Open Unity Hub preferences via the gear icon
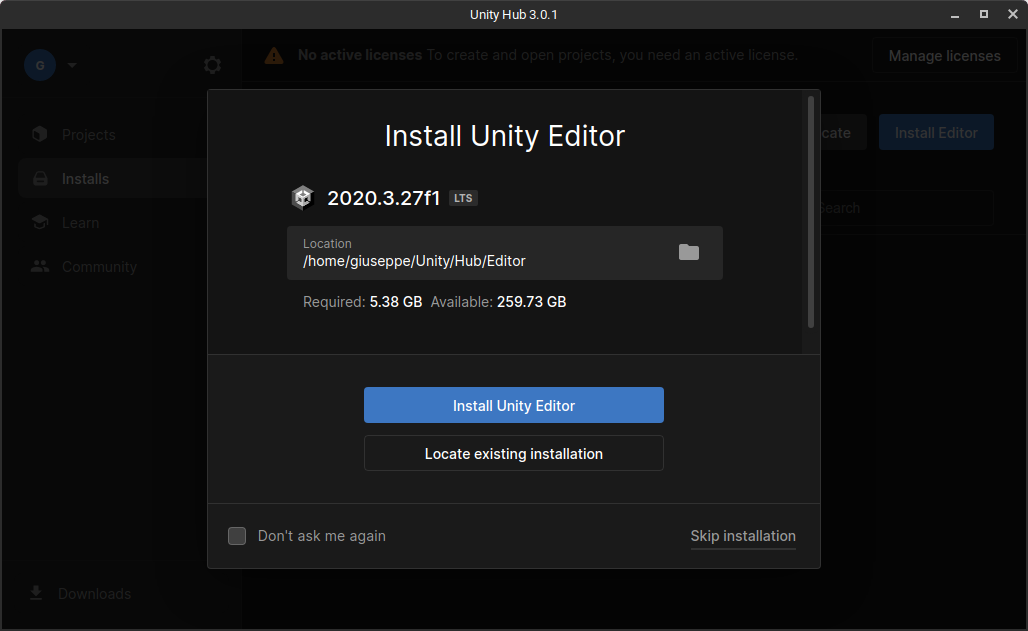This screenshot has height=631, width=1028. (212, 64)
